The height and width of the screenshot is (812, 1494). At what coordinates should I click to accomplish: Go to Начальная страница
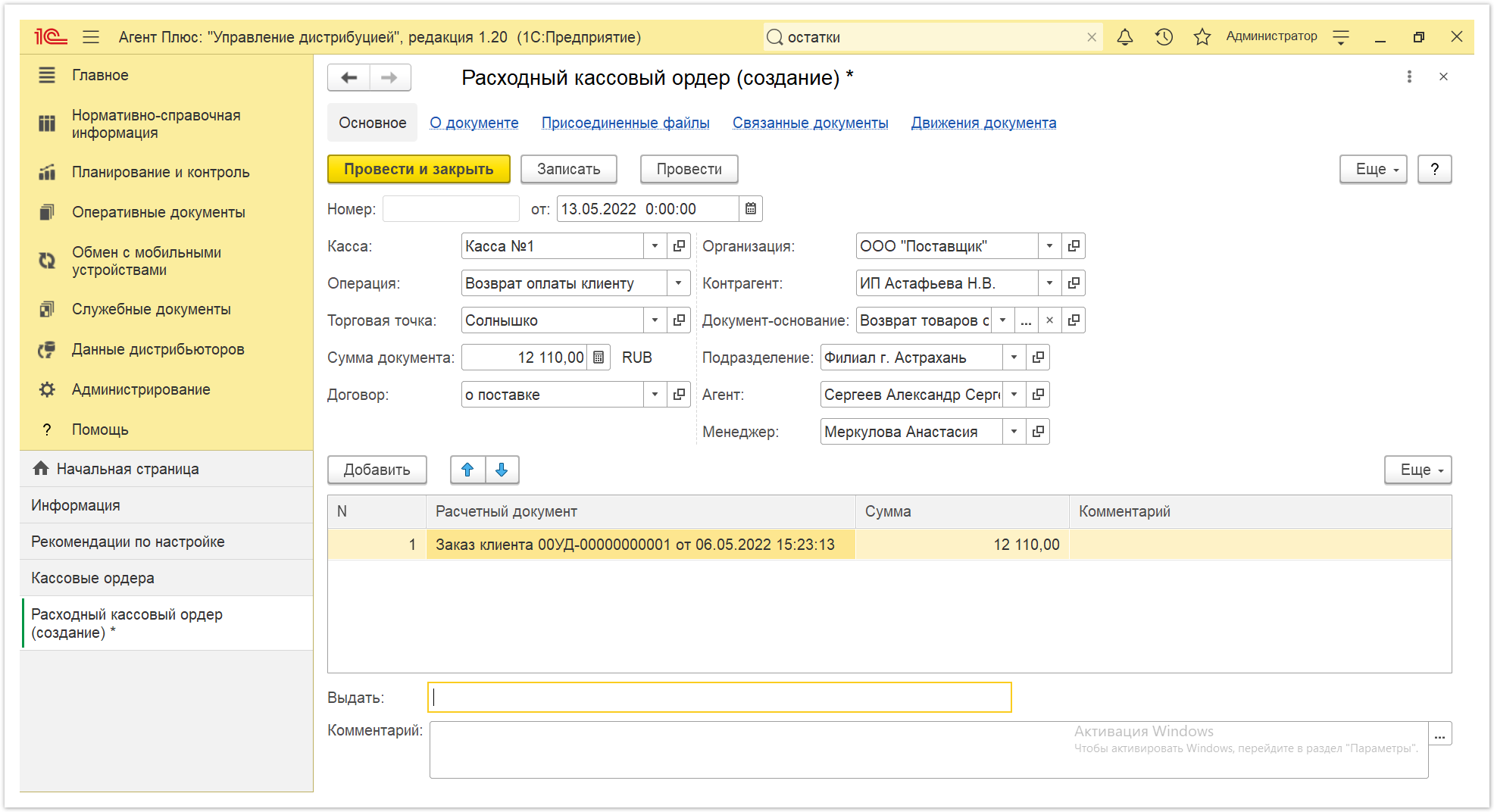[x=167, y=469]
